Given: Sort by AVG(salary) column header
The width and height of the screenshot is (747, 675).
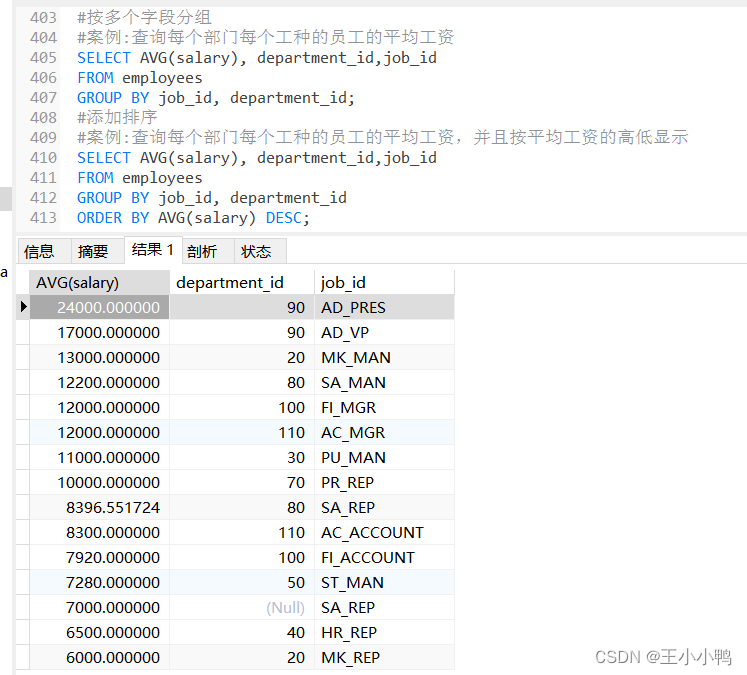Looking at the screenshot, I should click(x=100, y=282).
